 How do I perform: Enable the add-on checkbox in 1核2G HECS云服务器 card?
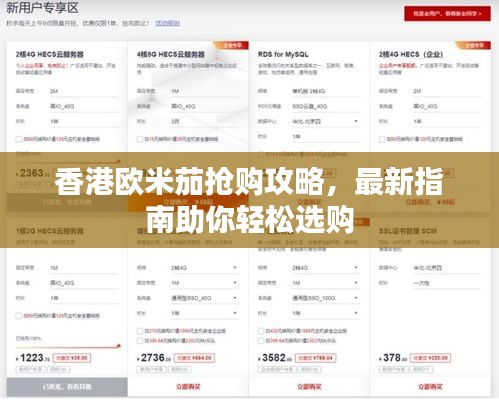click(19, 315)
